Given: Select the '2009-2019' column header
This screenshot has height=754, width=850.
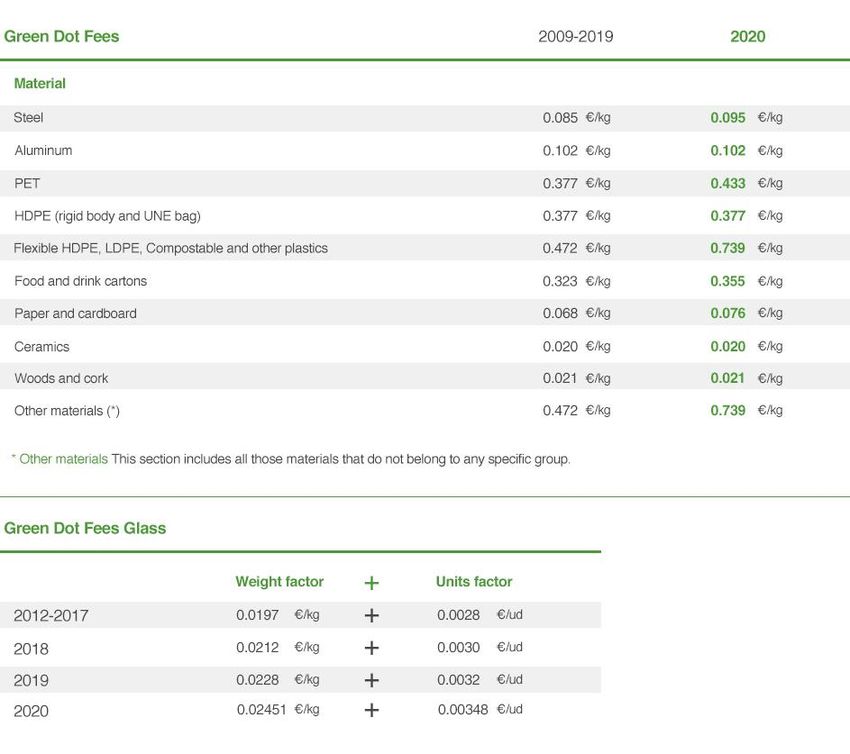Looking at the screenshot, I should [x=576, y=36].
